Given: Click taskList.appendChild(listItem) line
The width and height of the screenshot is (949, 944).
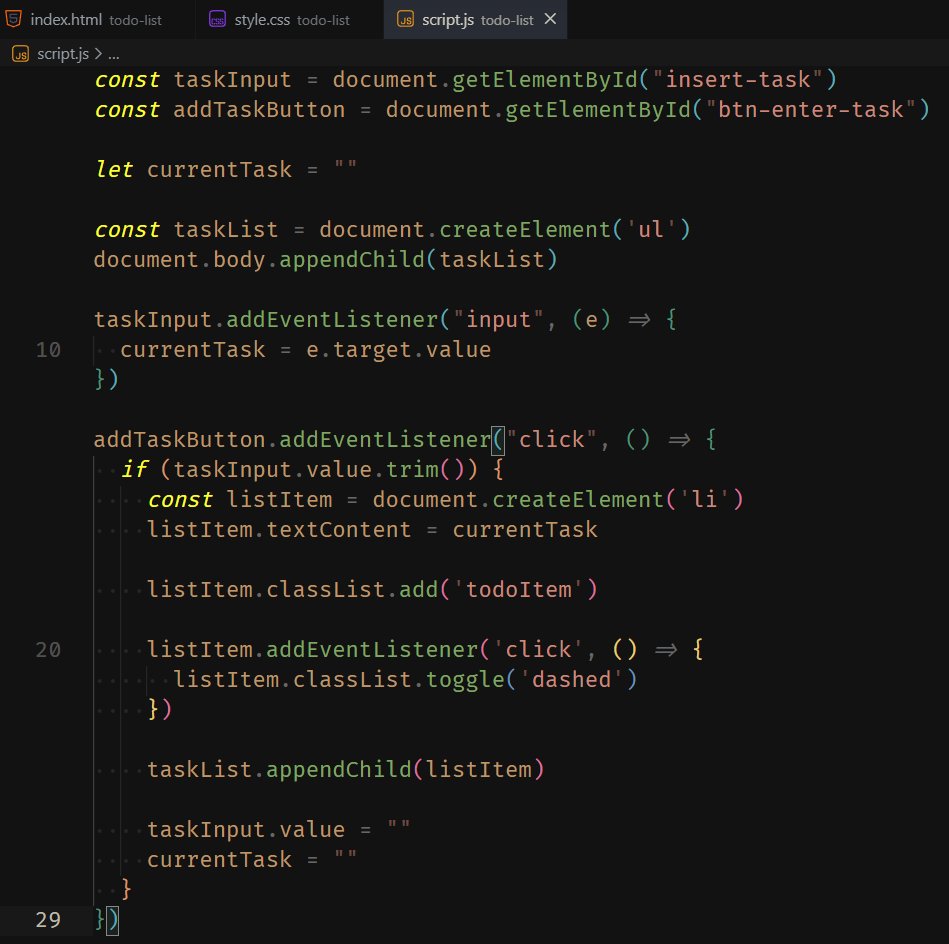Looking at the screenshot, I should point(346,770).
